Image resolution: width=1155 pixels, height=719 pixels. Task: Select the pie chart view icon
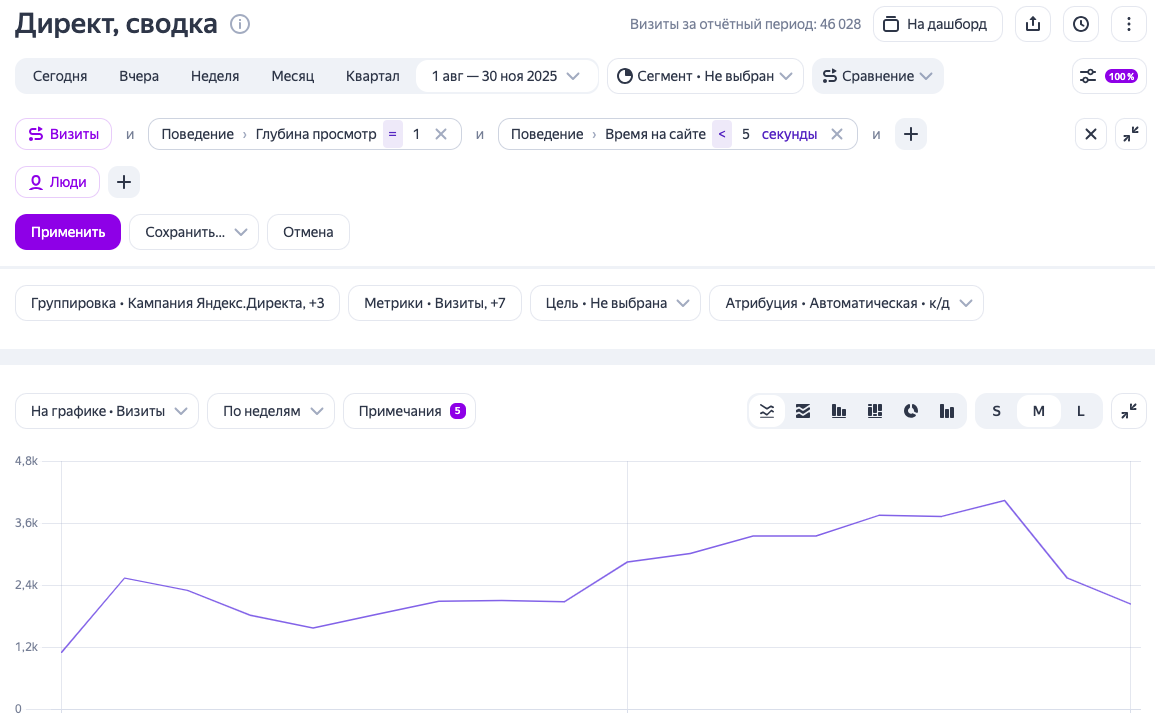coord(911,411)
